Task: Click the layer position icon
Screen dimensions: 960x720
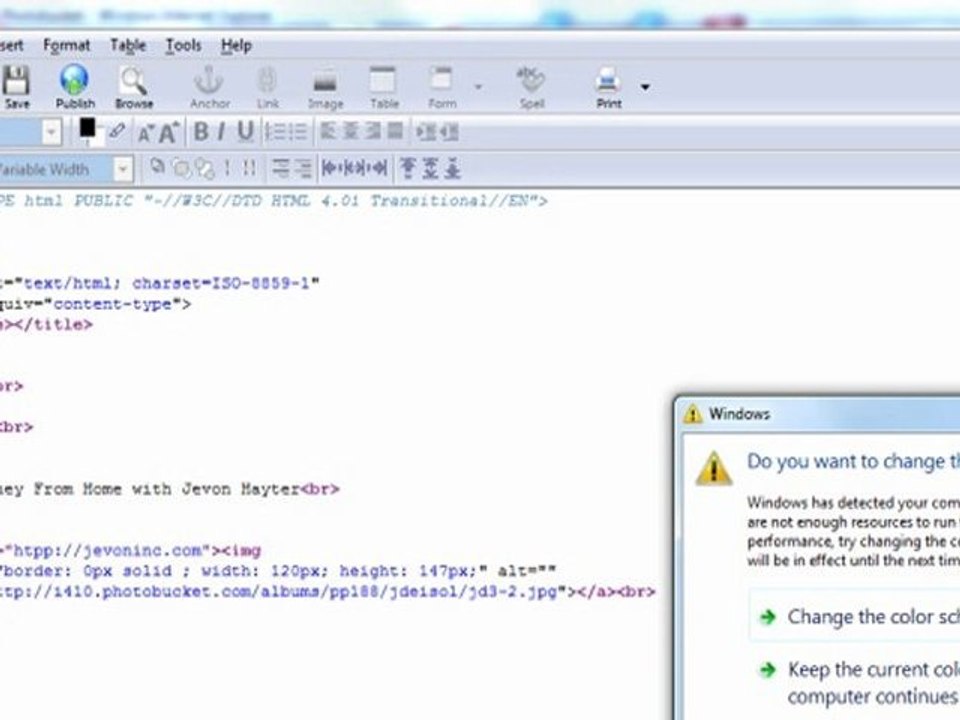Action: 157,167
